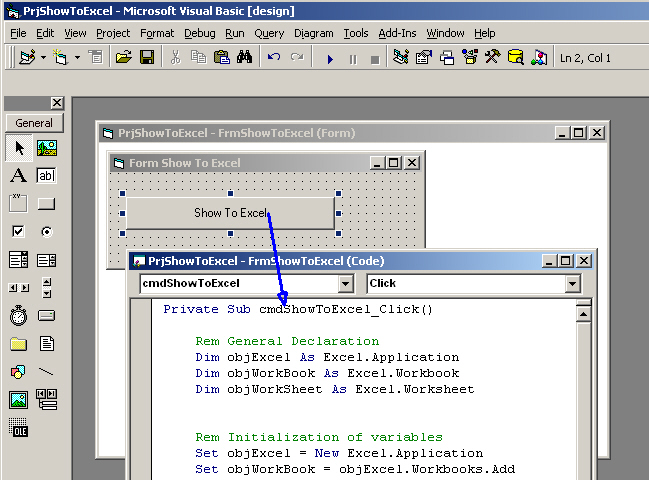Select the PictureBox tool in toolbox
Viewport: 649px width, 480px height.
click(x=47, y=148)
